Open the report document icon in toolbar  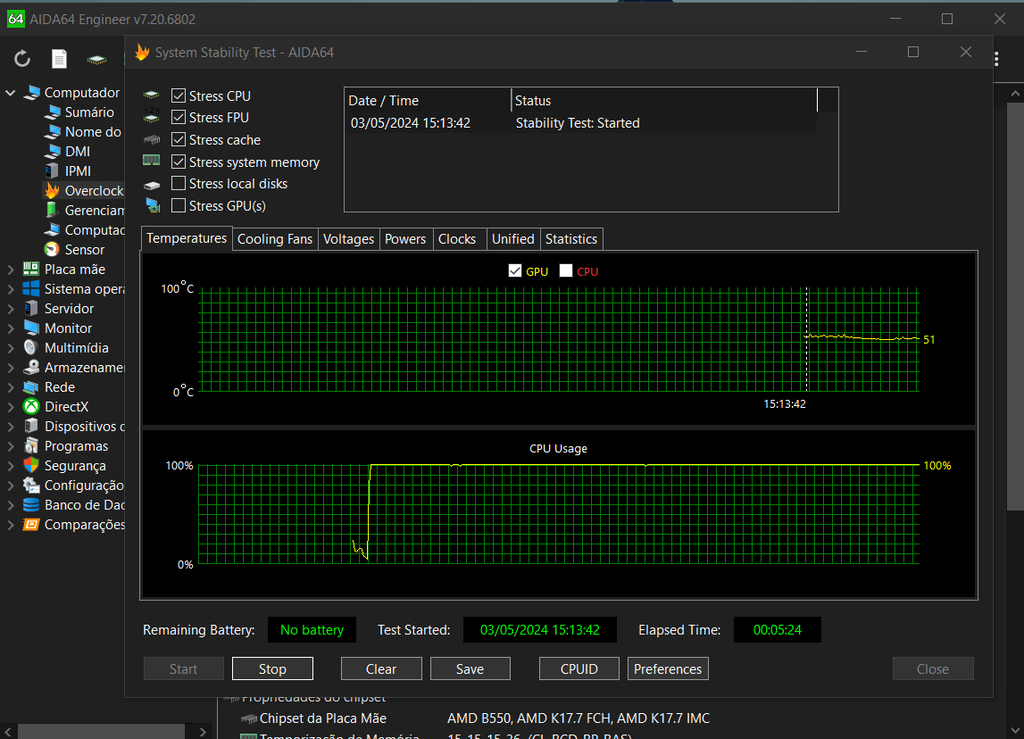(59, 59)
